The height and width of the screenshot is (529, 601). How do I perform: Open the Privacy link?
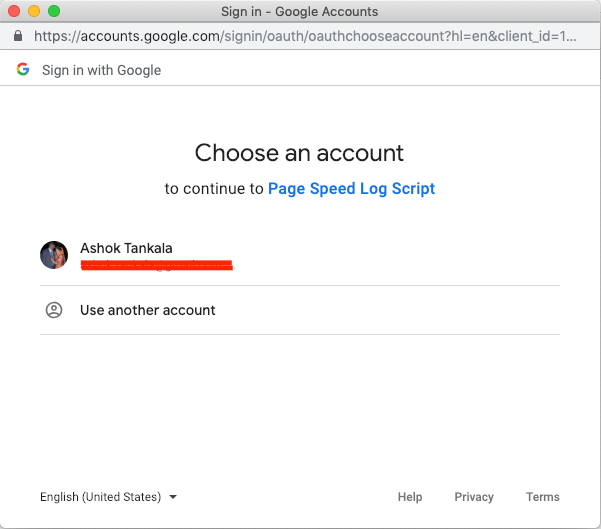point(474,497)
